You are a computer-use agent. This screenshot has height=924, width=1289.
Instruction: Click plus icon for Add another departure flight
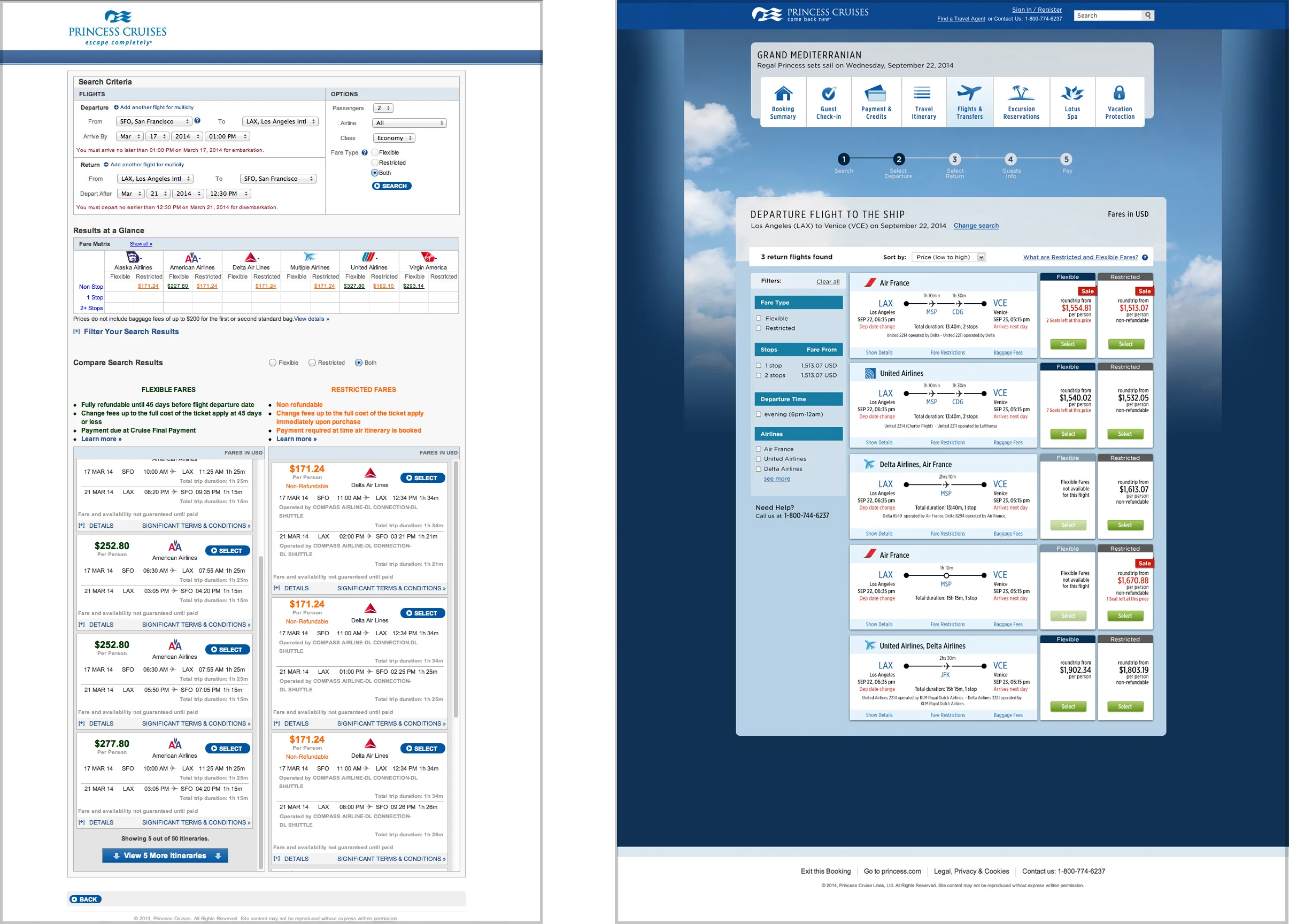pos(116,107)
